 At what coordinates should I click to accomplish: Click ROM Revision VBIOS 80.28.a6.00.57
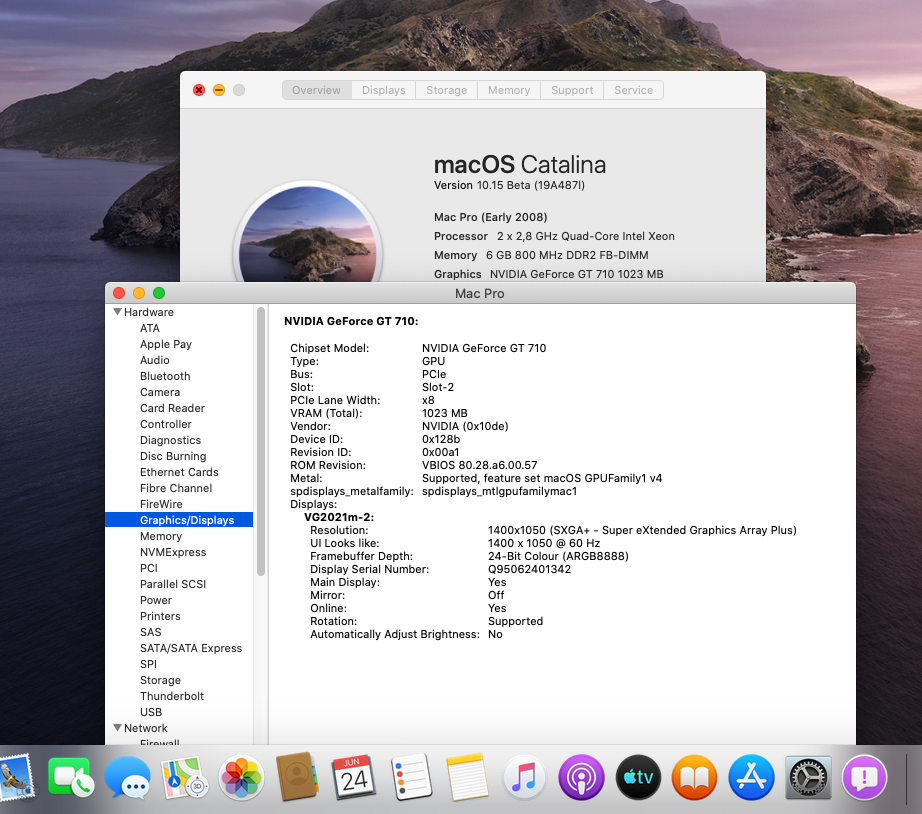(479, 465)
